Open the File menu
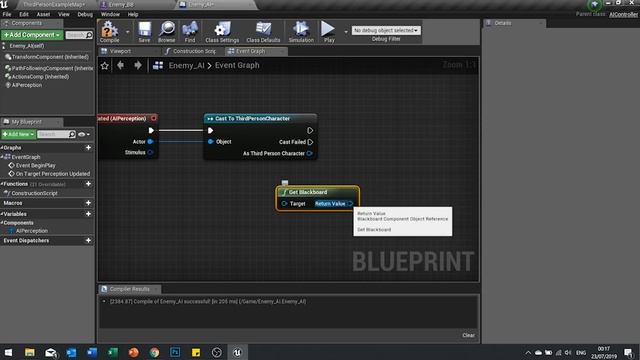The height and width of the screenshot is (360, 640). [7, 14]
